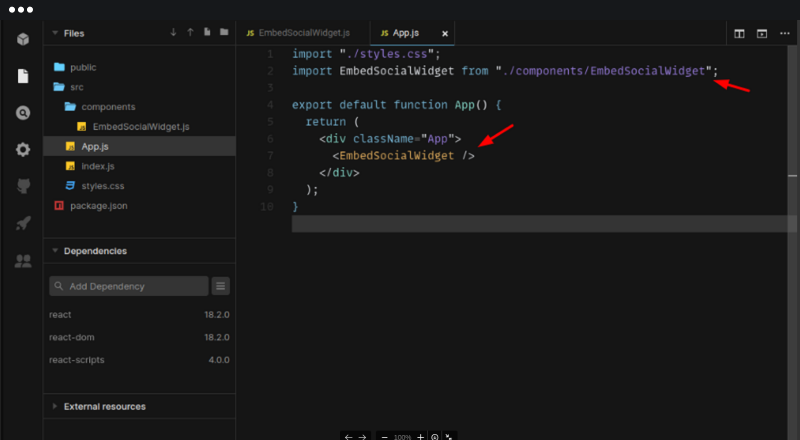Click the split editor layout icon

pyautogui.click(x=739, y=34)
